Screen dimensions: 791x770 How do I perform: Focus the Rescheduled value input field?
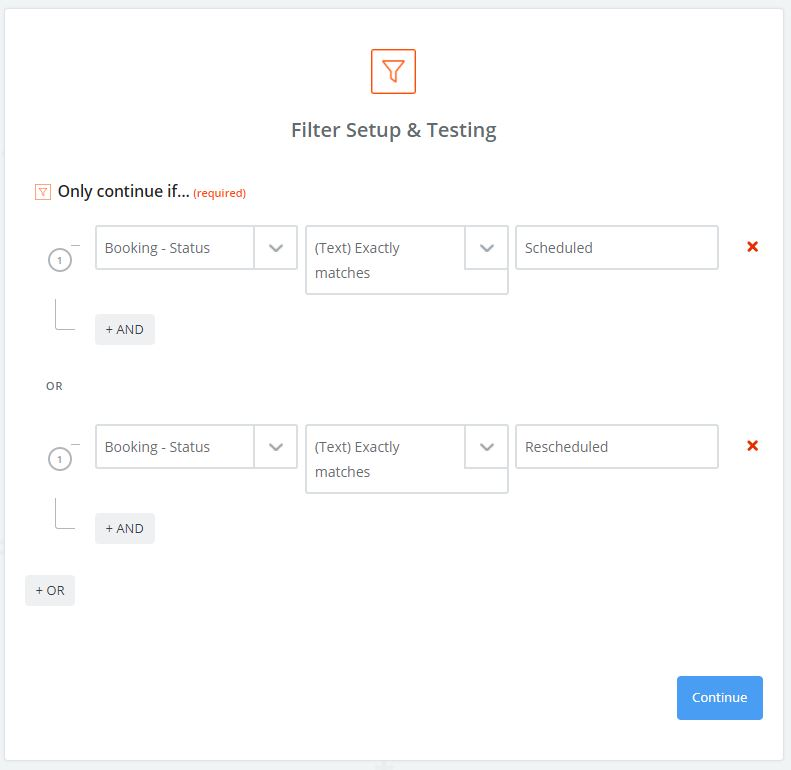616,447
